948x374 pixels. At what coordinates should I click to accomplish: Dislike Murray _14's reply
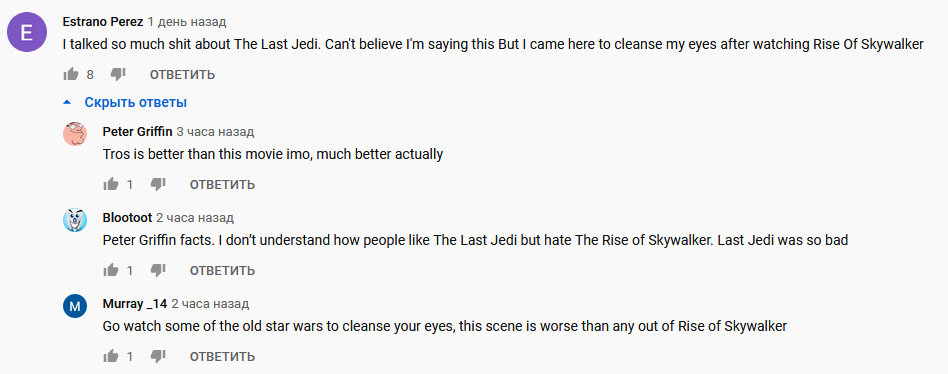[158, 356]
